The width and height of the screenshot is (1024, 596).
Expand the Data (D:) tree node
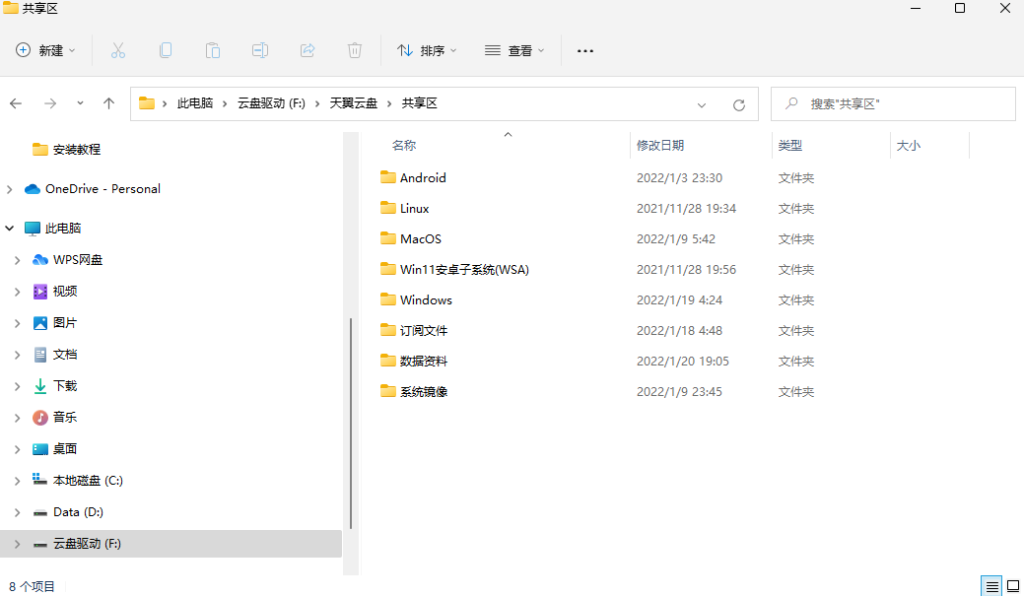click(x=17, y=512)
